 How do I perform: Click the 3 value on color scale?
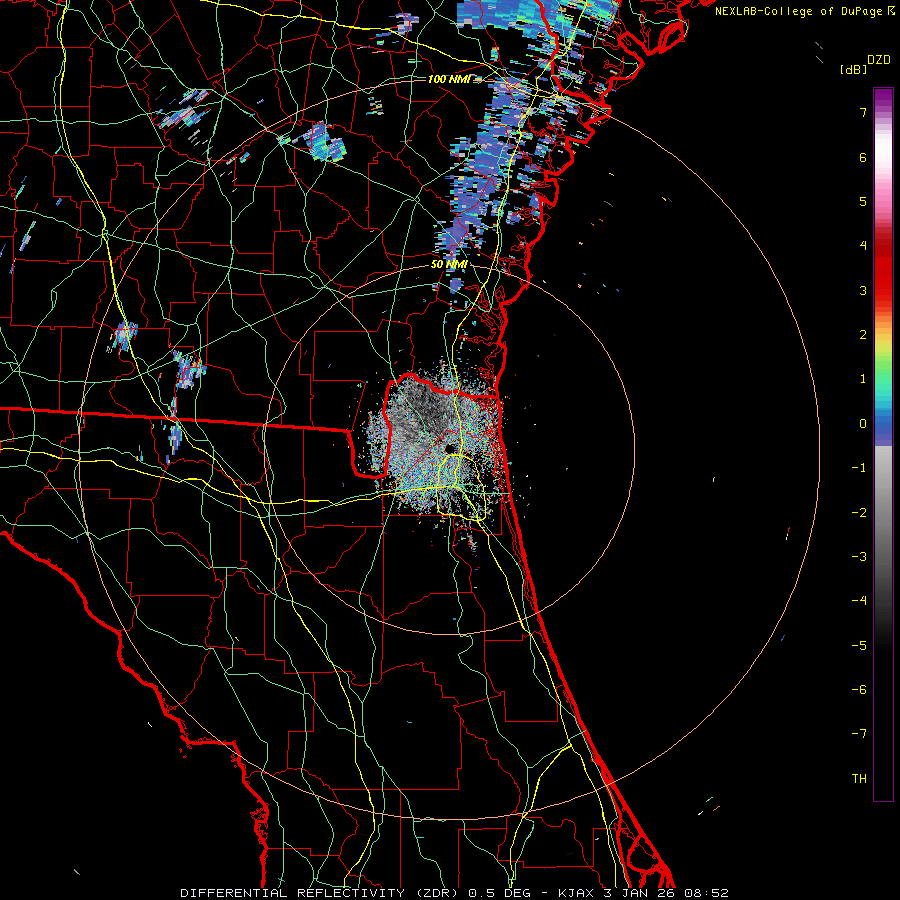tap(863, 290)
